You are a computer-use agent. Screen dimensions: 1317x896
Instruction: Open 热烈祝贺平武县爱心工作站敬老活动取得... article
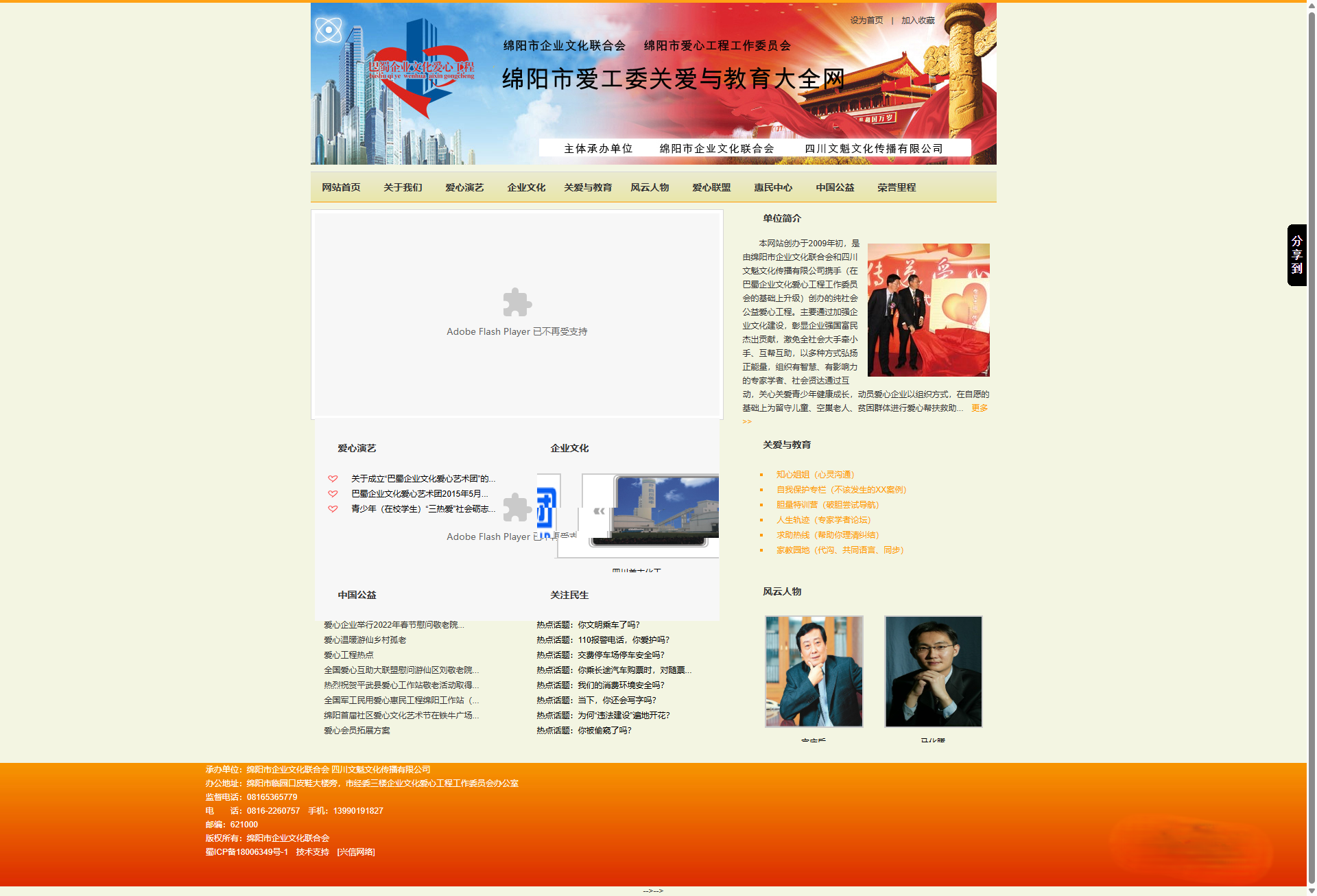(x=401, y=685)
